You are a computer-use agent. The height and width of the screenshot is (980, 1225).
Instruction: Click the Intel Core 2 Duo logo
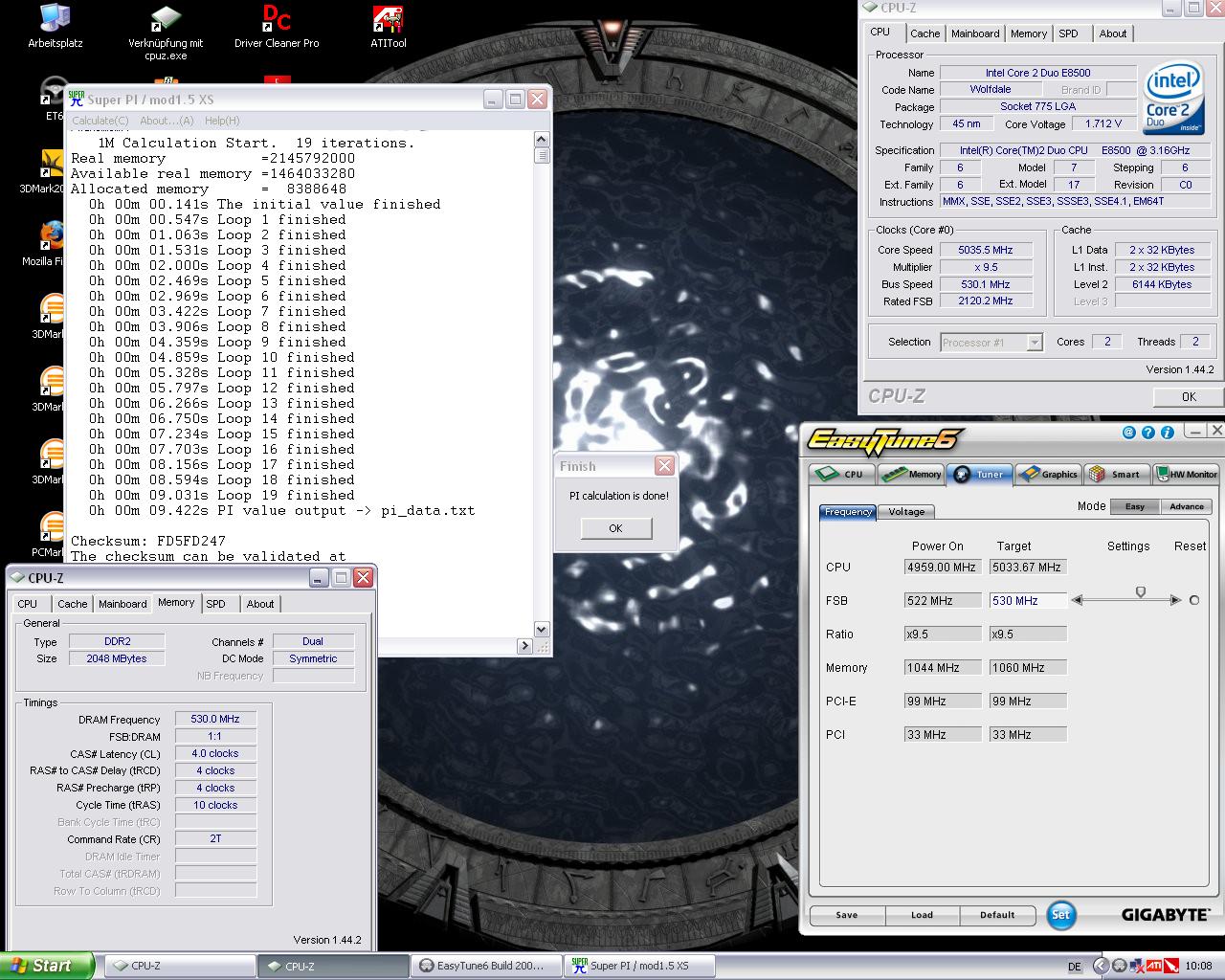[1172, 100]
